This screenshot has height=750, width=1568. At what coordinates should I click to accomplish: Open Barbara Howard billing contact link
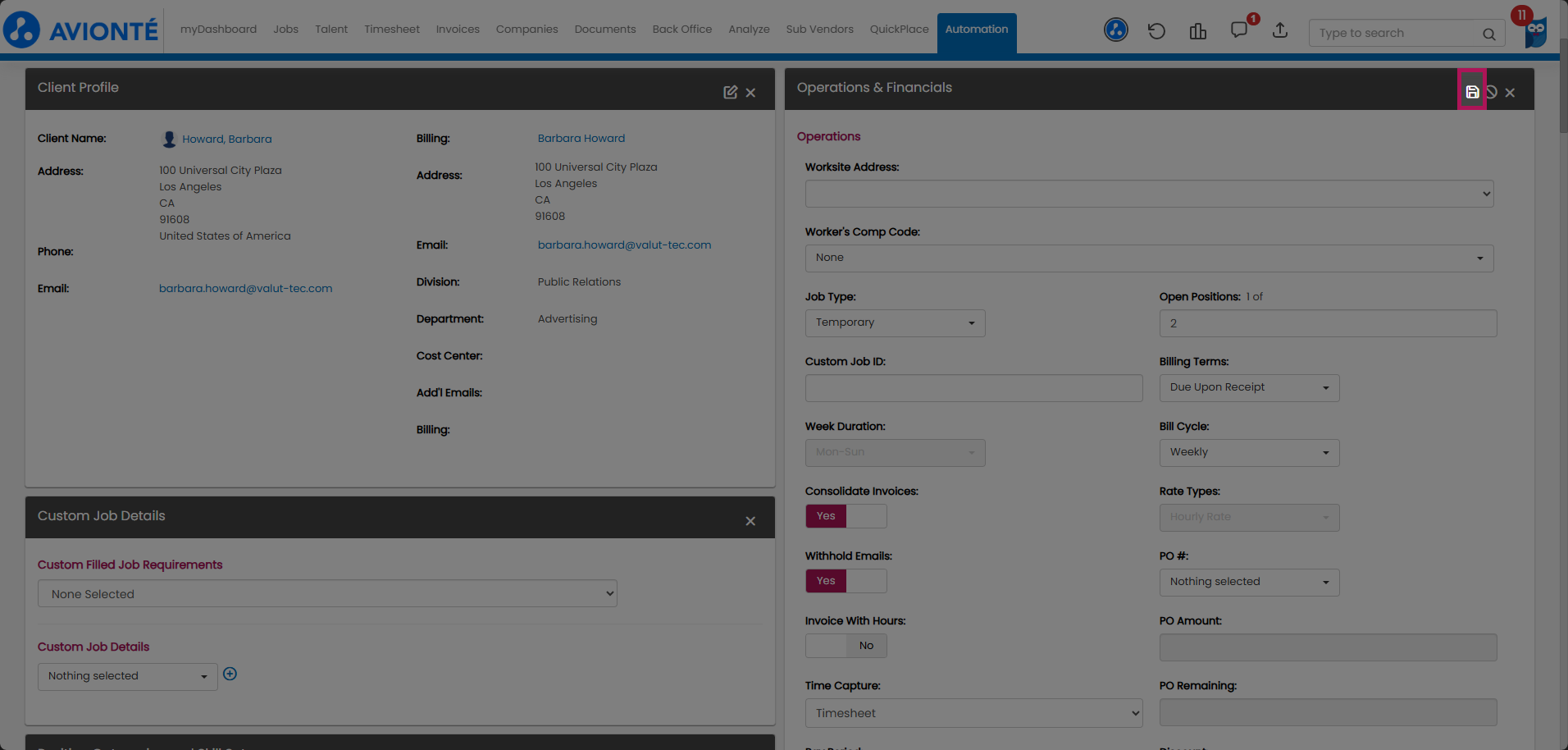581,139
